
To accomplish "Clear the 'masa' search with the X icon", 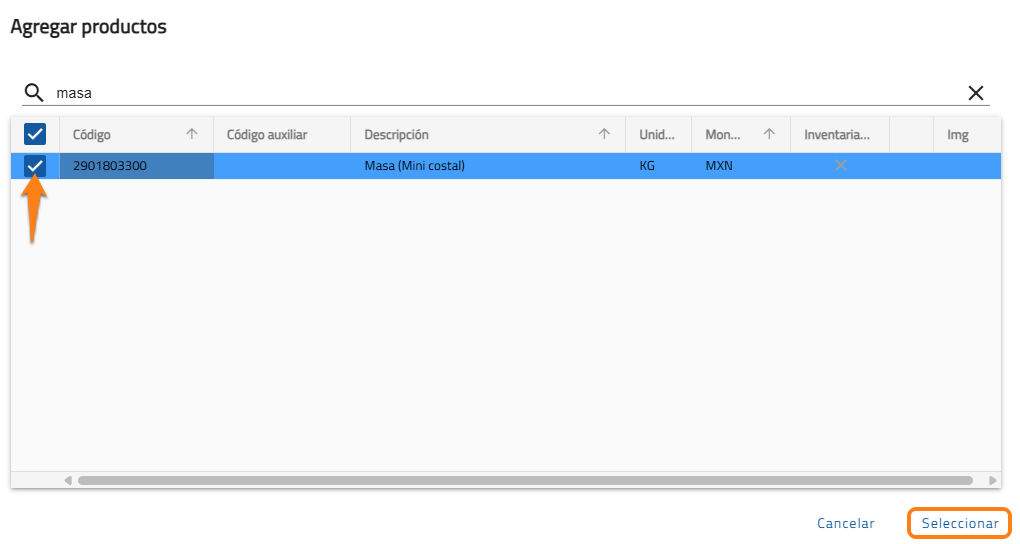I will click(x=976, y=93).
